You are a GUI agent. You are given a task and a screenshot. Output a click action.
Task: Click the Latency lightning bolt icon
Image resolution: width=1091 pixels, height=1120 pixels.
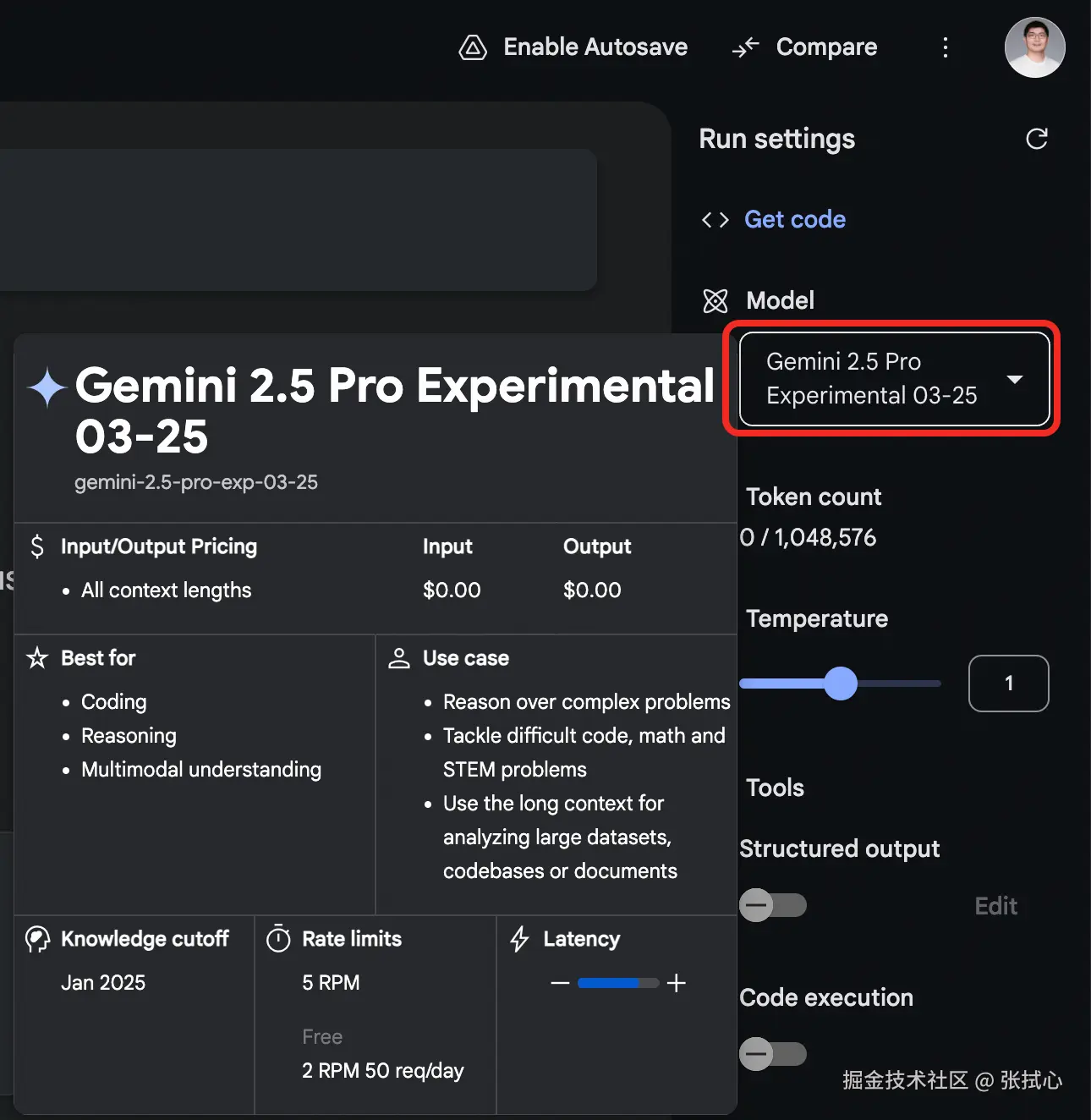pyautogui.click(x=520, y=939)
